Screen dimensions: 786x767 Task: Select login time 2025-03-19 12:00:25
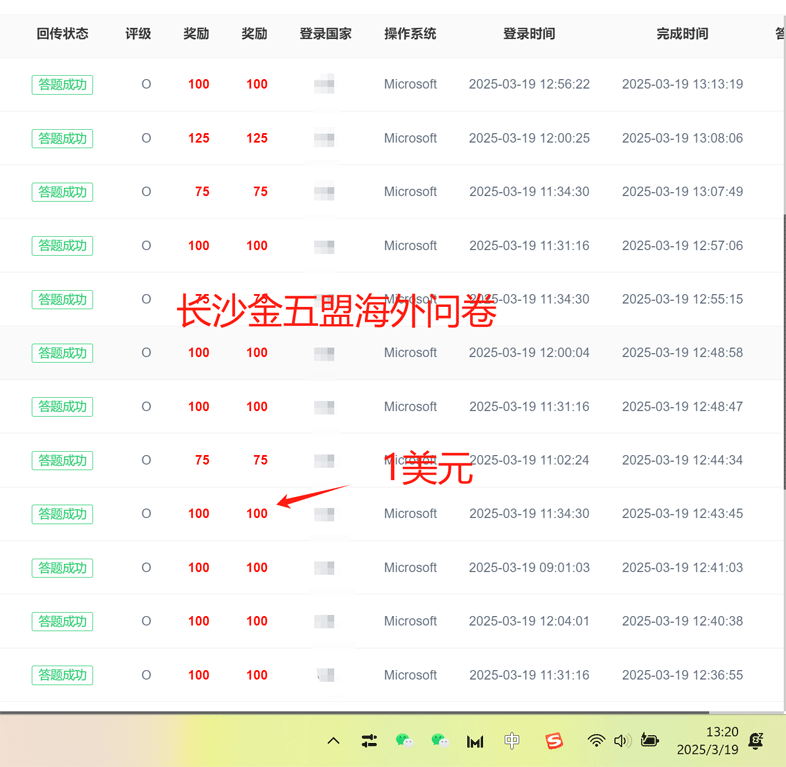pos(529,138)
